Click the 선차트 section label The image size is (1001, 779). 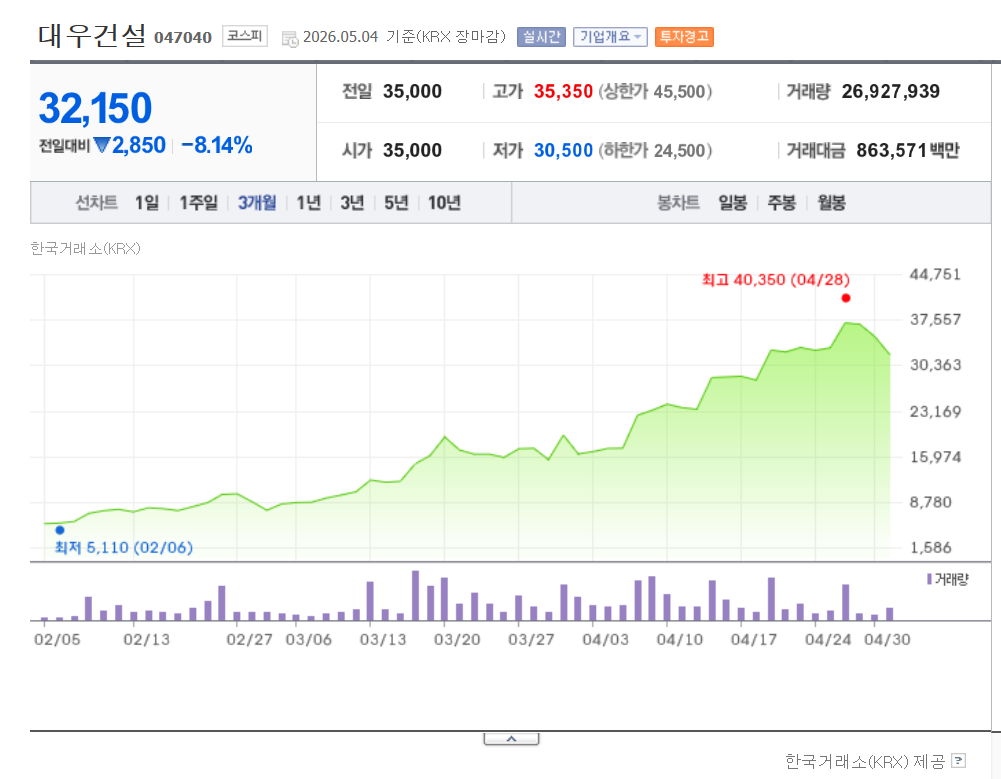(96, 203)
